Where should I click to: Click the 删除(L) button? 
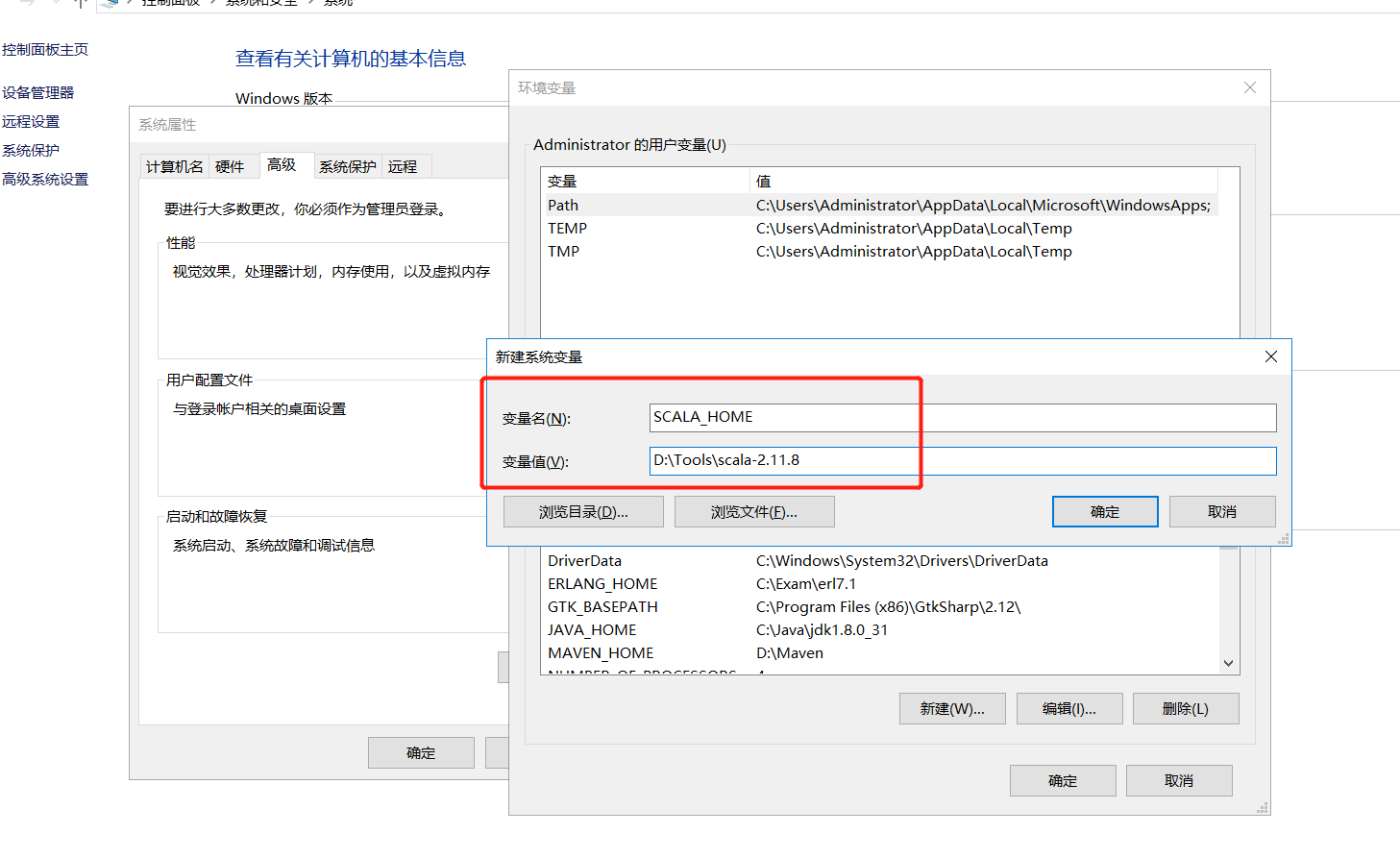pyautogui.click(x=1186, y=708)
